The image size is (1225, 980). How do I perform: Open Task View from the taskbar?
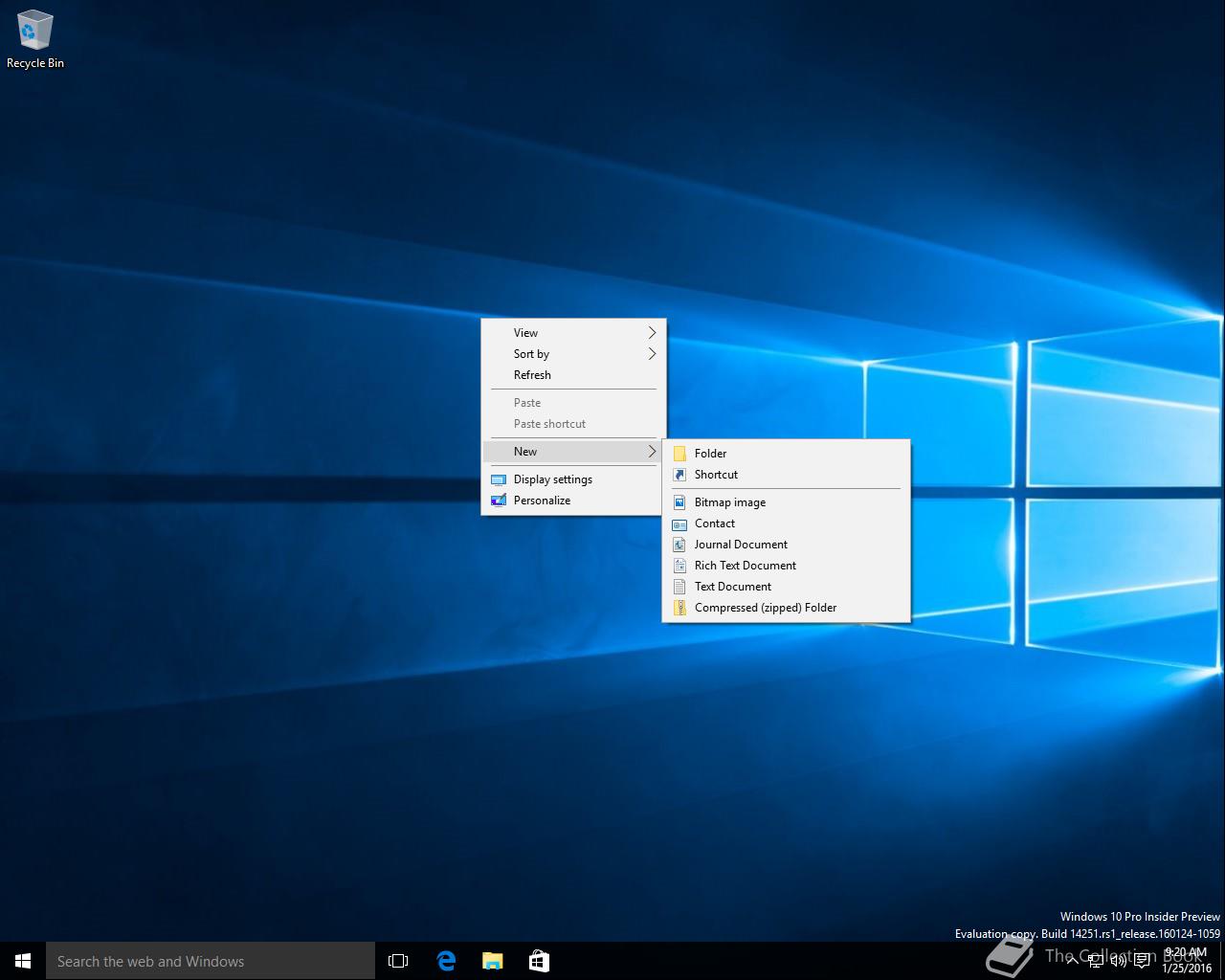(398, 961)
